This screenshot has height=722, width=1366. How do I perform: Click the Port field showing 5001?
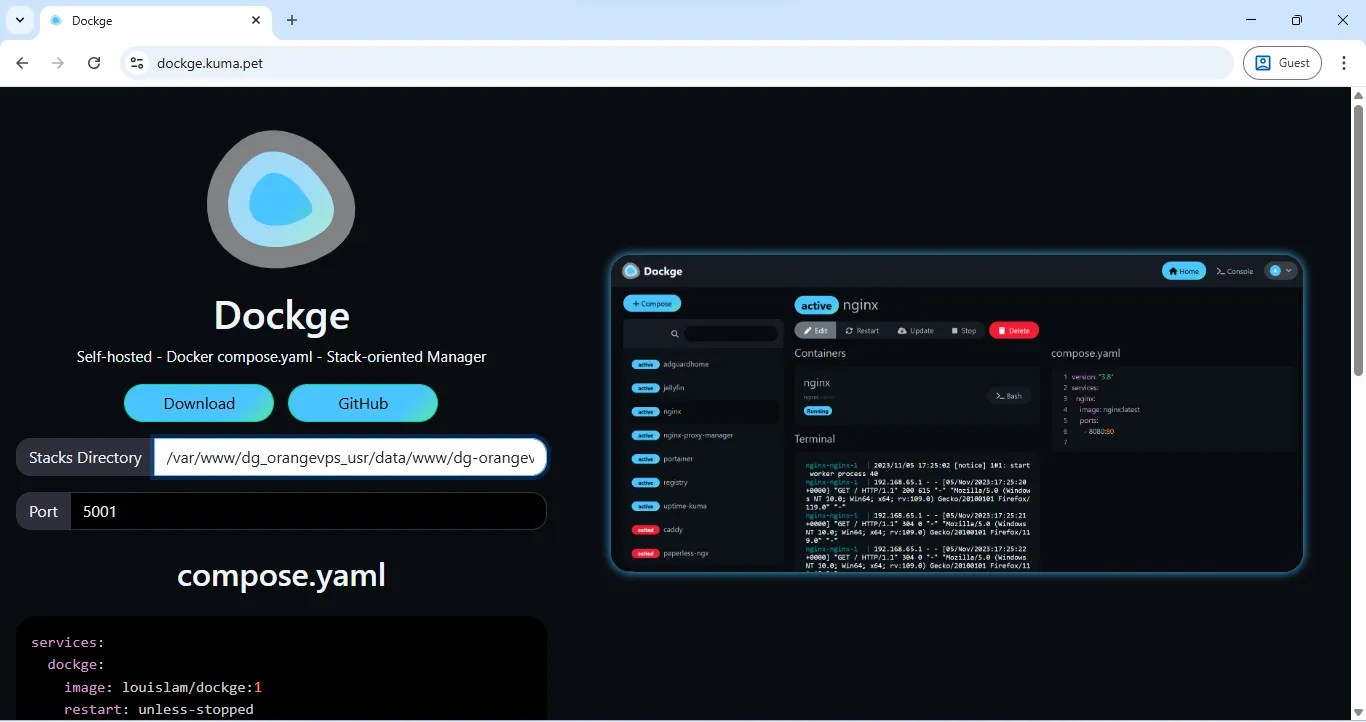(308, 511)
